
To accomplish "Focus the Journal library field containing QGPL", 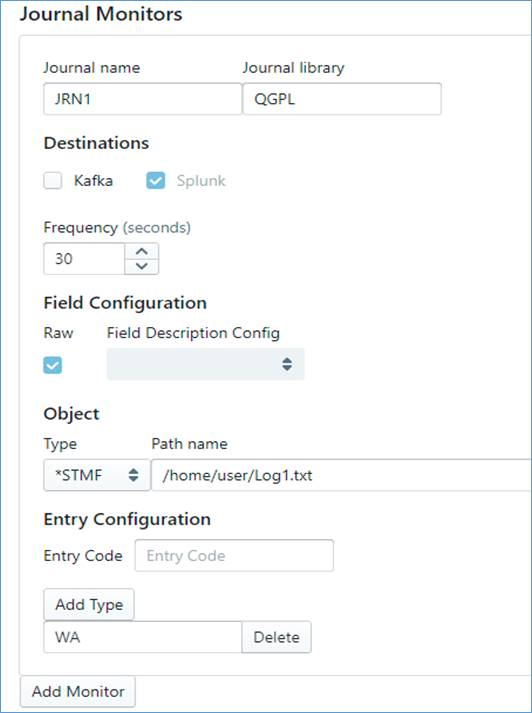I will [x=342, y=99].
